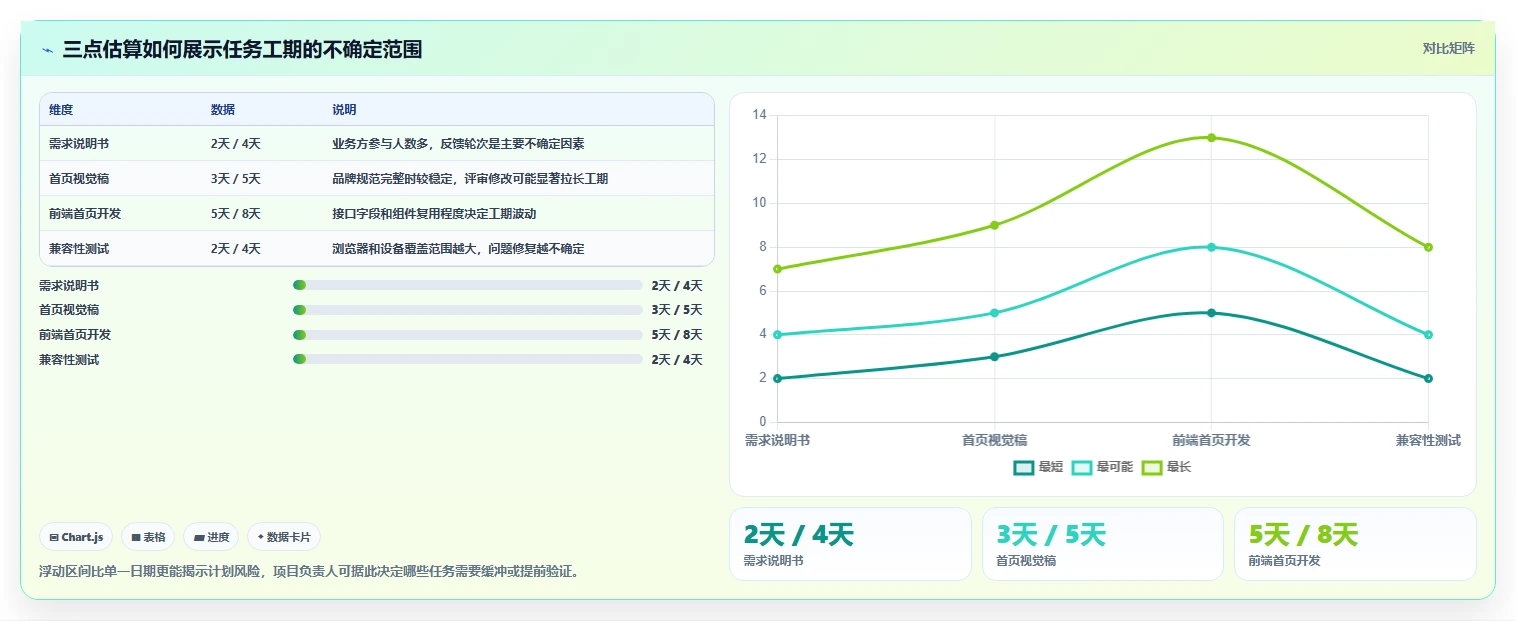Click the 前端首页开发 progress bar
Image resolution: width=1516 pixels, height=621 pixels.
coord(467,335)
